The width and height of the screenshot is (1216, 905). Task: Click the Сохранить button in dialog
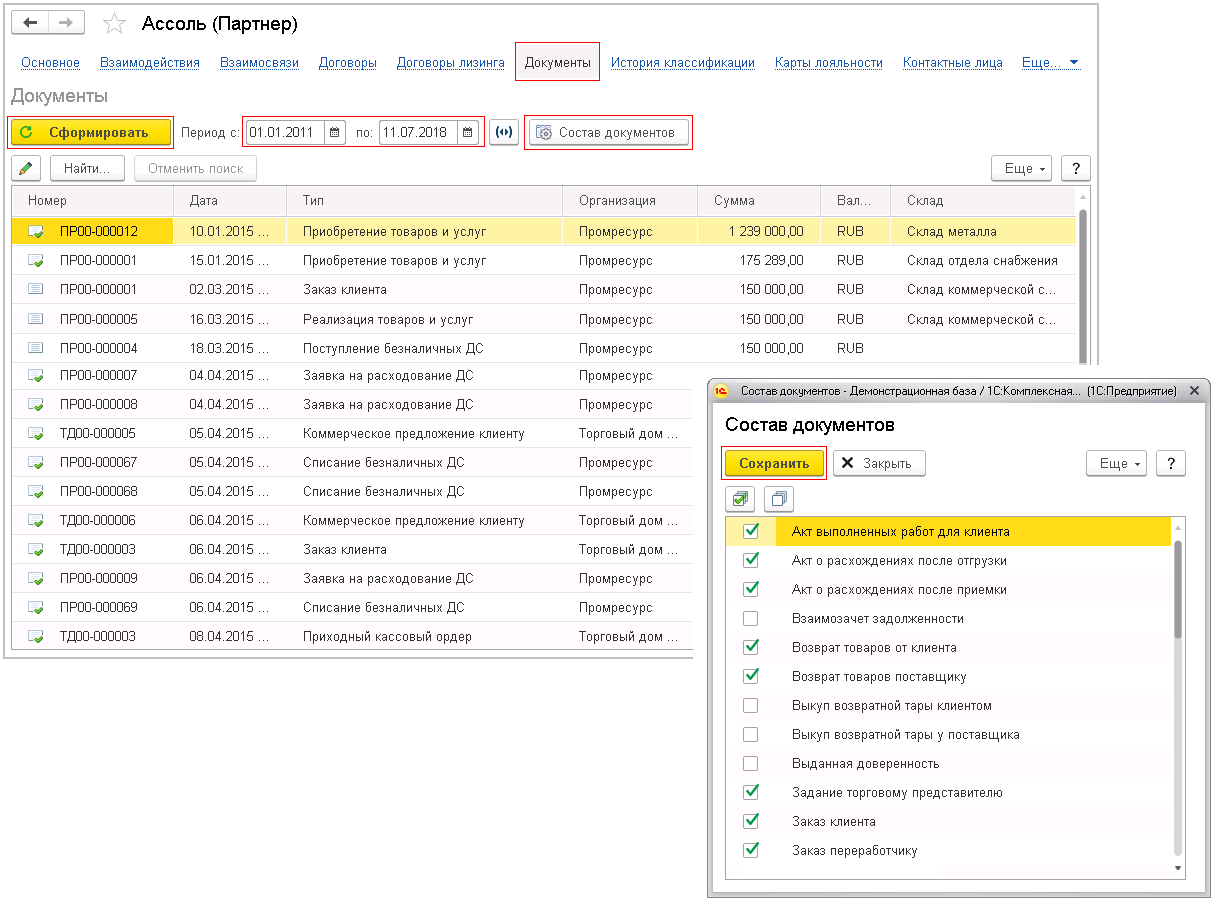(774, 463)
